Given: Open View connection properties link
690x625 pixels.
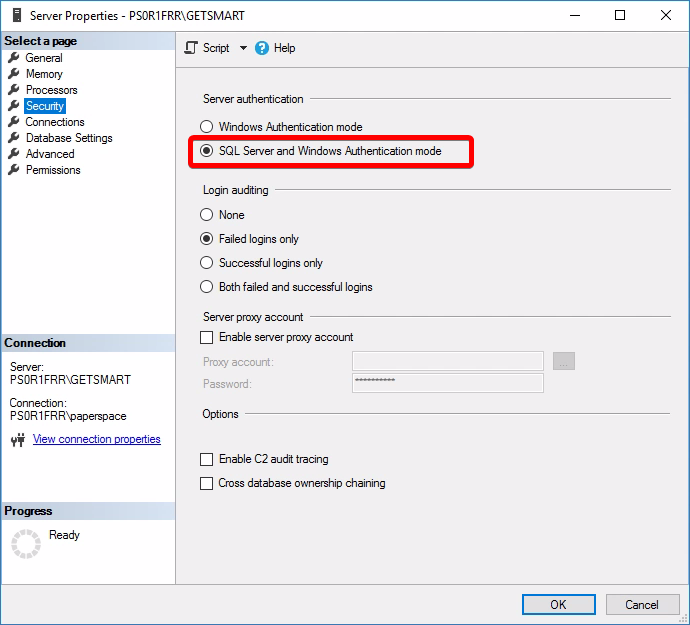Looking at the screenshot, I should pyautogui.click(x=96, y=439).
